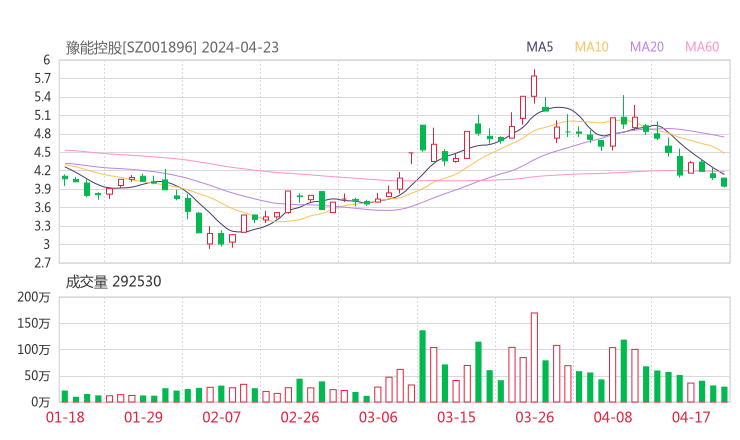The height and width of the screenshot is (440, 740).
Task: Click the 200万 volume axis label
Action: pyautogui.click(x=34, y=297)
